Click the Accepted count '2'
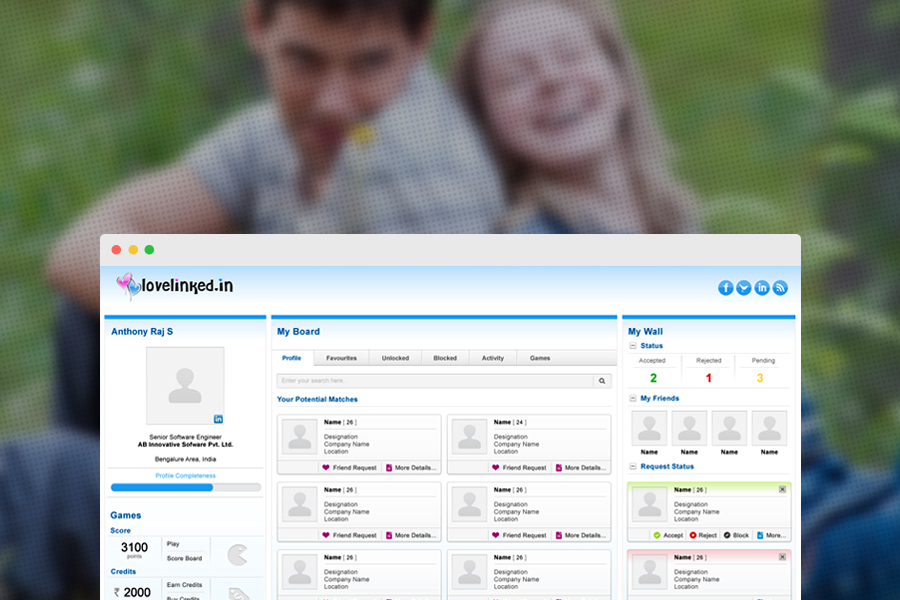The height and width of the screenshot is (600, 900). click(x=653, y=378)
